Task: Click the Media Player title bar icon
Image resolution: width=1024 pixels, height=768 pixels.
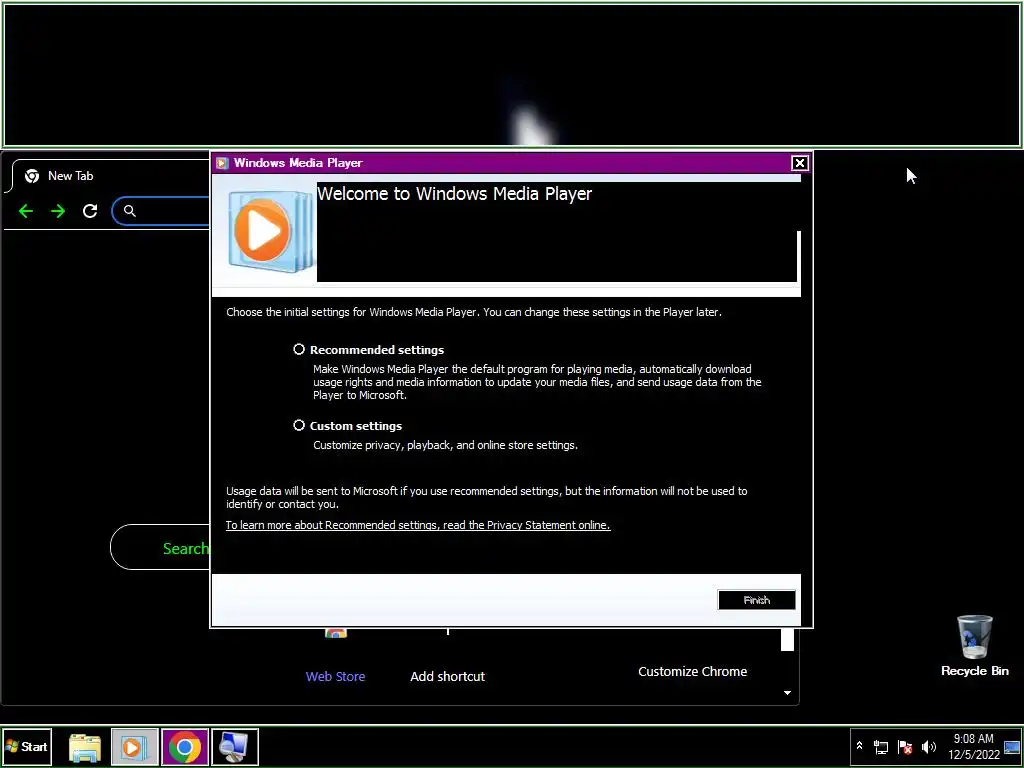Action: click(x=222, y=163)
